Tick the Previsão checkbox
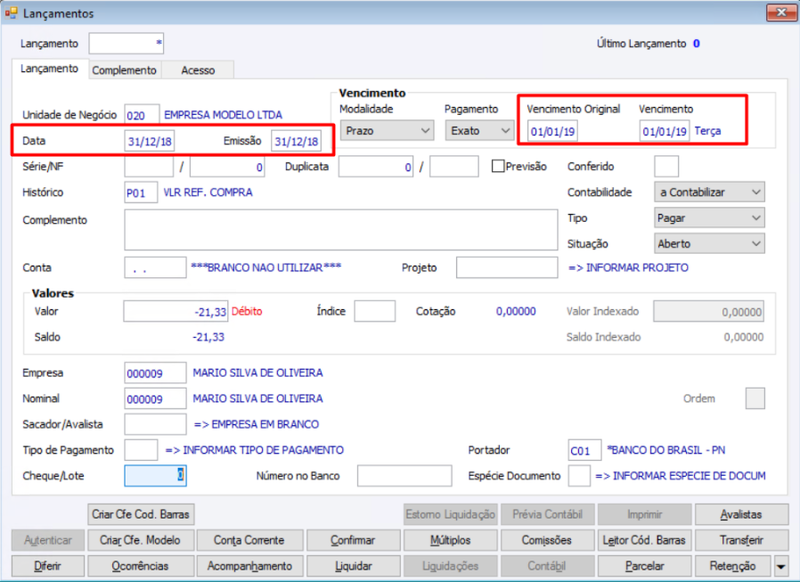This screenshot has height=582, width=800. [x=497, y=166]
